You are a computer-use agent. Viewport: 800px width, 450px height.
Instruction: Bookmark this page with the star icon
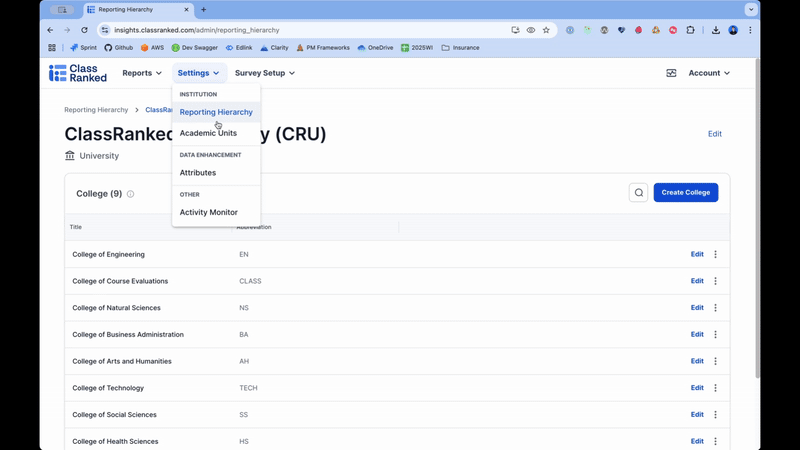[546, 30]
